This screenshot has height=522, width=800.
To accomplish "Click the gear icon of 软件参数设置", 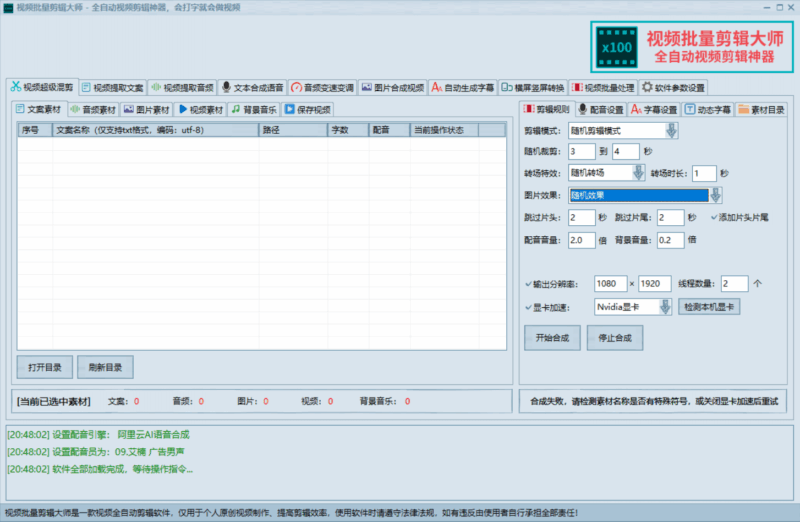I will (647, 87).
